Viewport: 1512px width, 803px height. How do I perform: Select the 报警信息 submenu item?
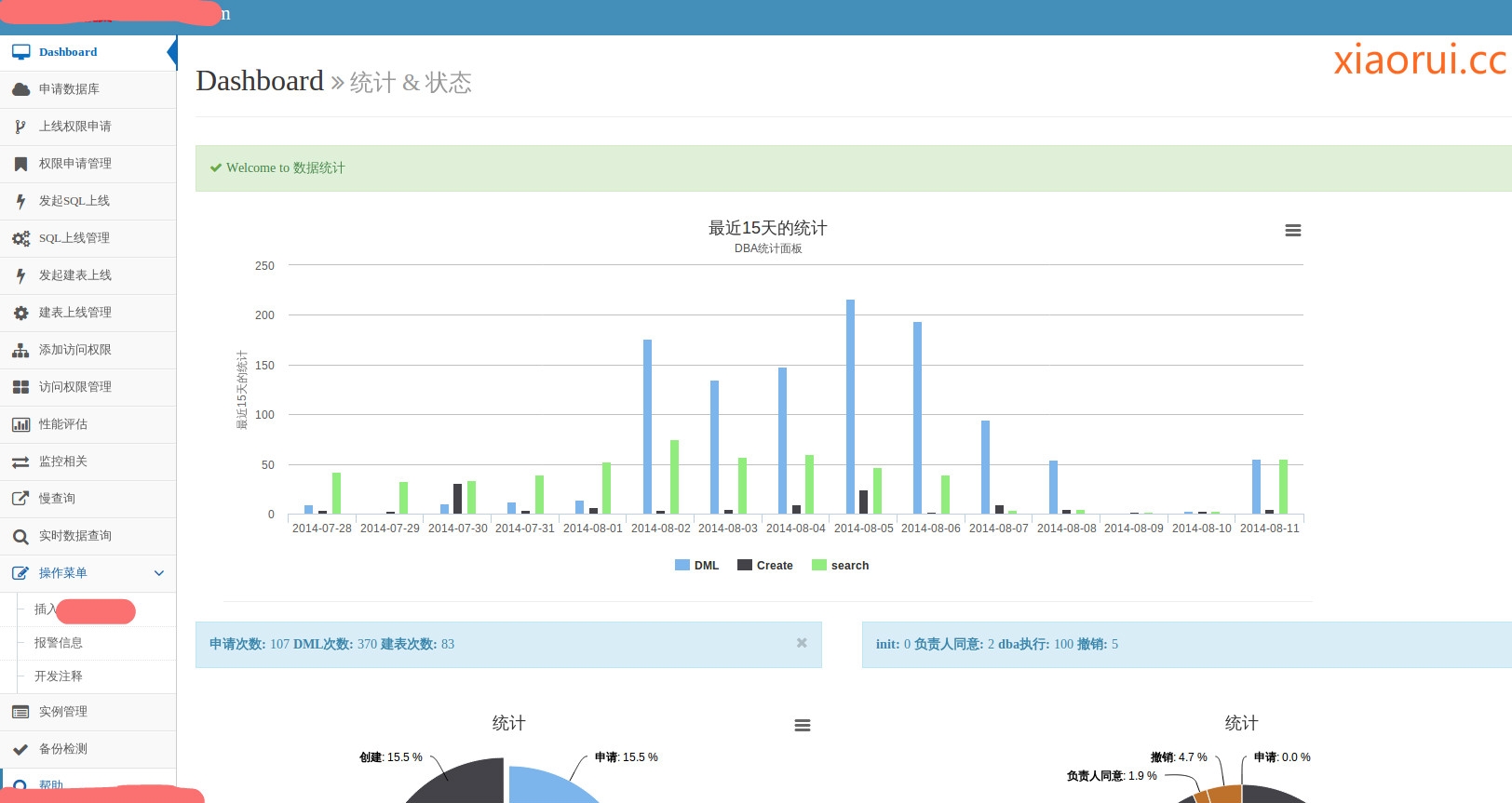[59, 643]
